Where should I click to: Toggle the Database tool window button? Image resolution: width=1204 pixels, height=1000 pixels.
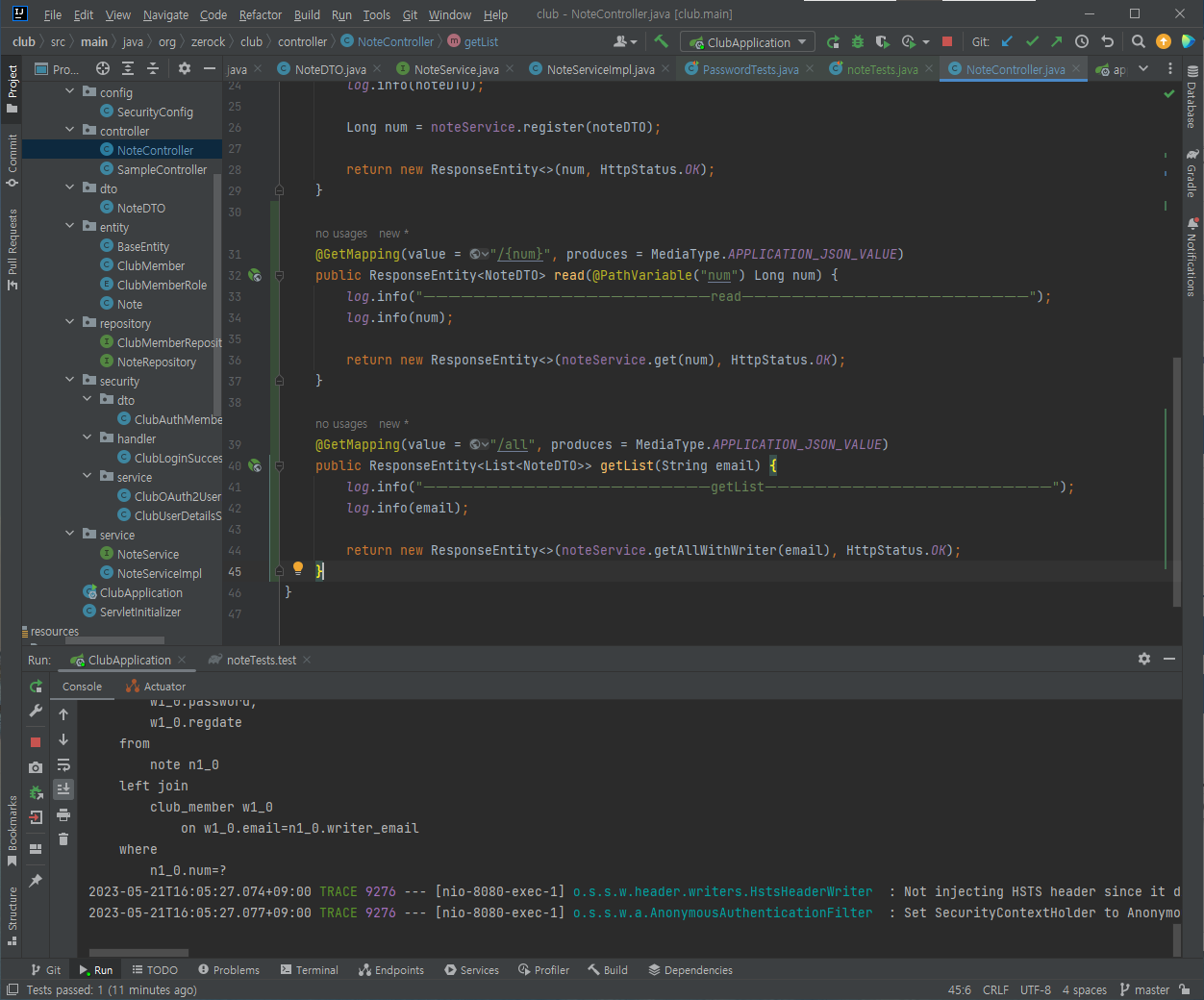tap(1192, 96)
